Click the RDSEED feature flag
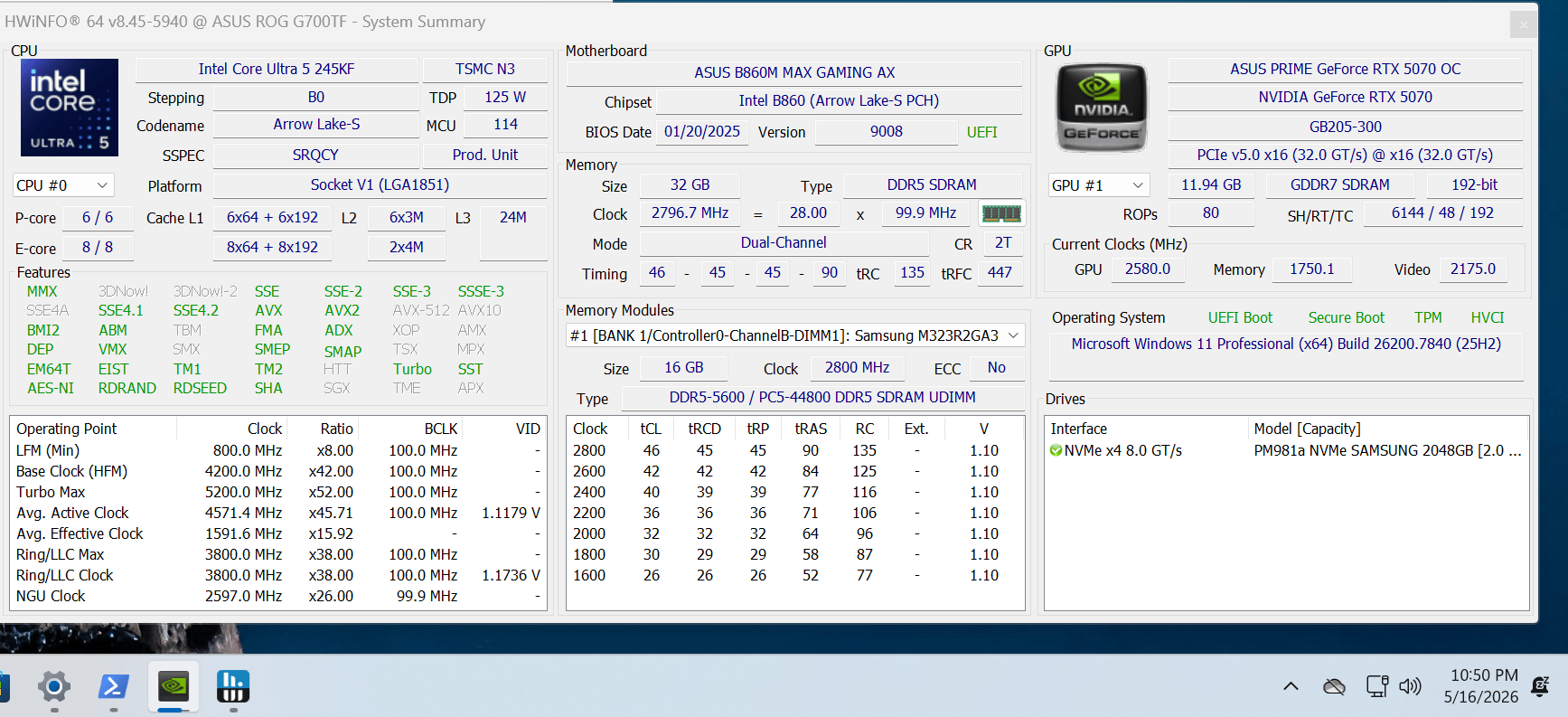The image size is (1568, 717). point(200,389)
